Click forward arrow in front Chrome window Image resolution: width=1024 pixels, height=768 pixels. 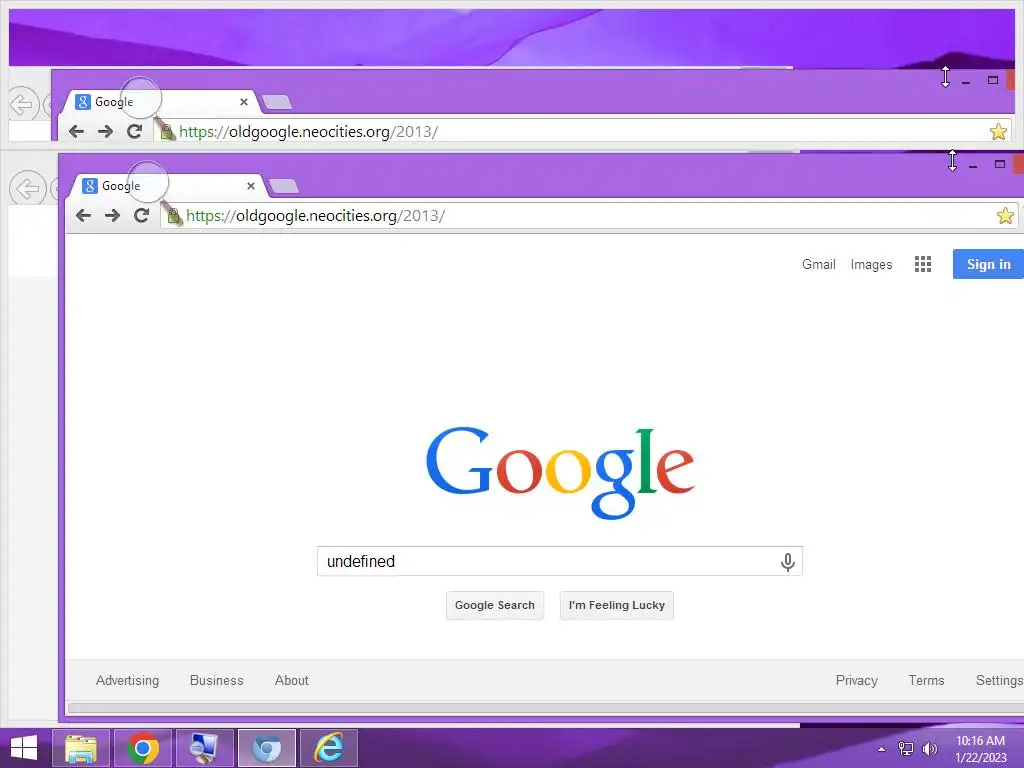(112, 216)
